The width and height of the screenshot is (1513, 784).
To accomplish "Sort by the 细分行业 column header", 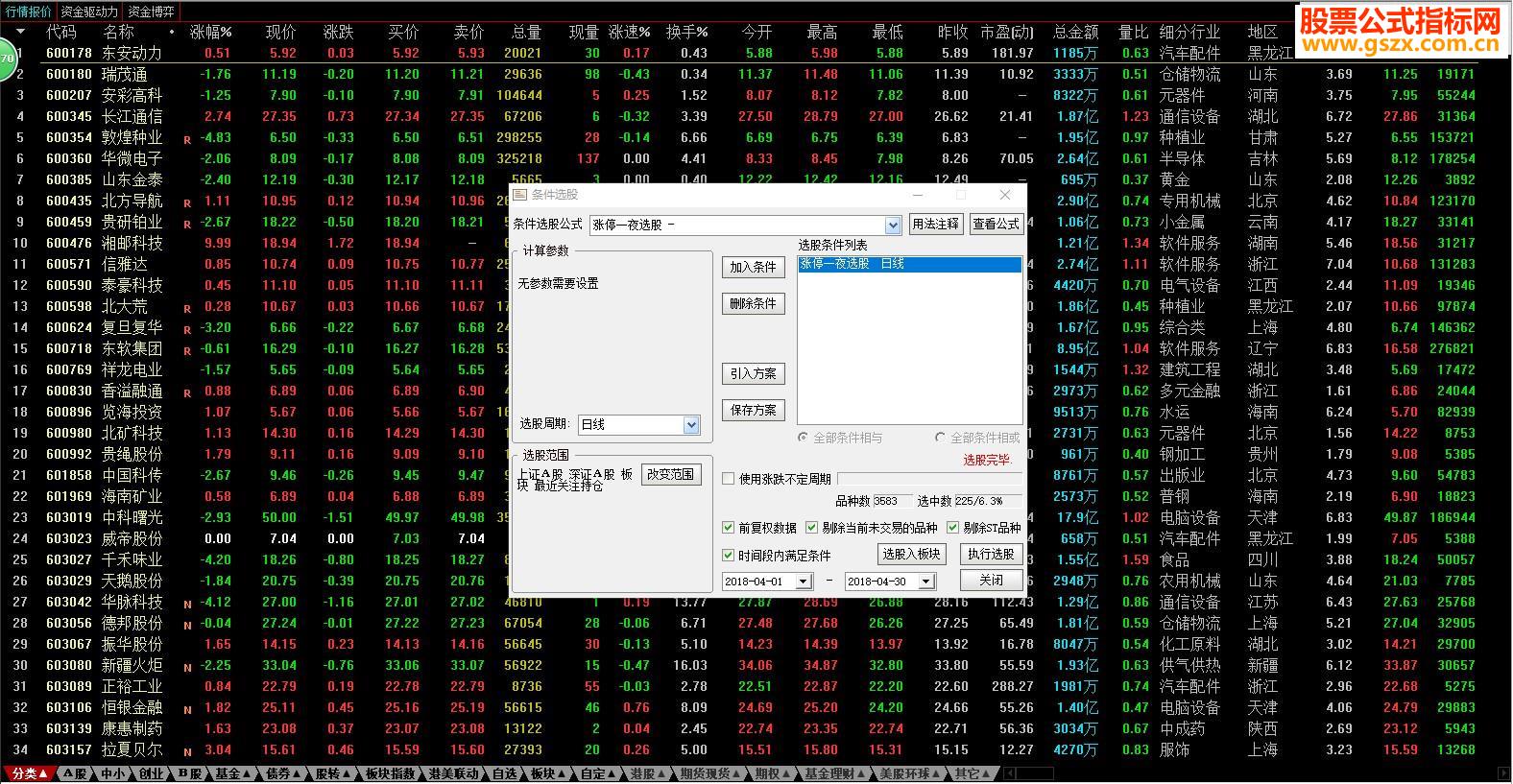I will (x=1189, y=32).
